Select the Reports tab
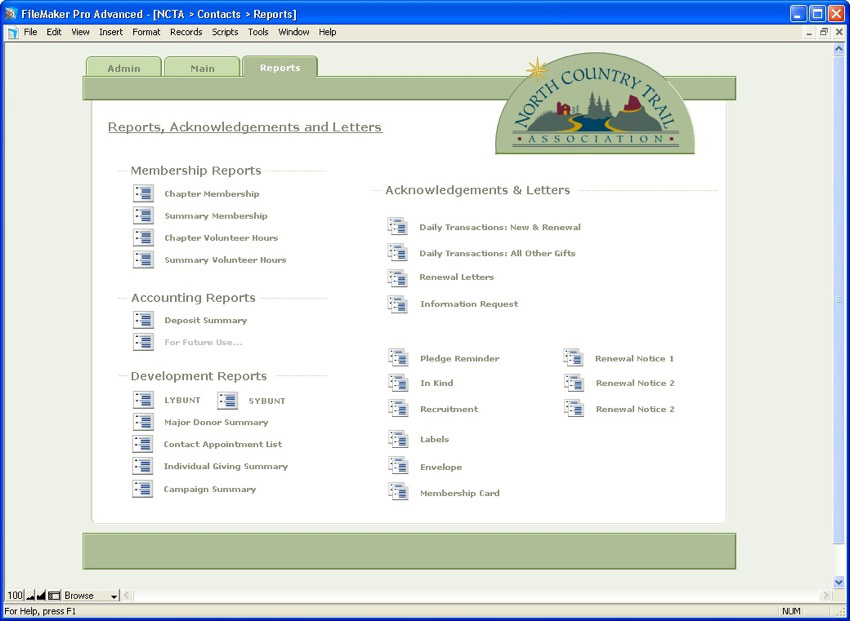This screenshot has height=621, width=850. coord(280,67)
